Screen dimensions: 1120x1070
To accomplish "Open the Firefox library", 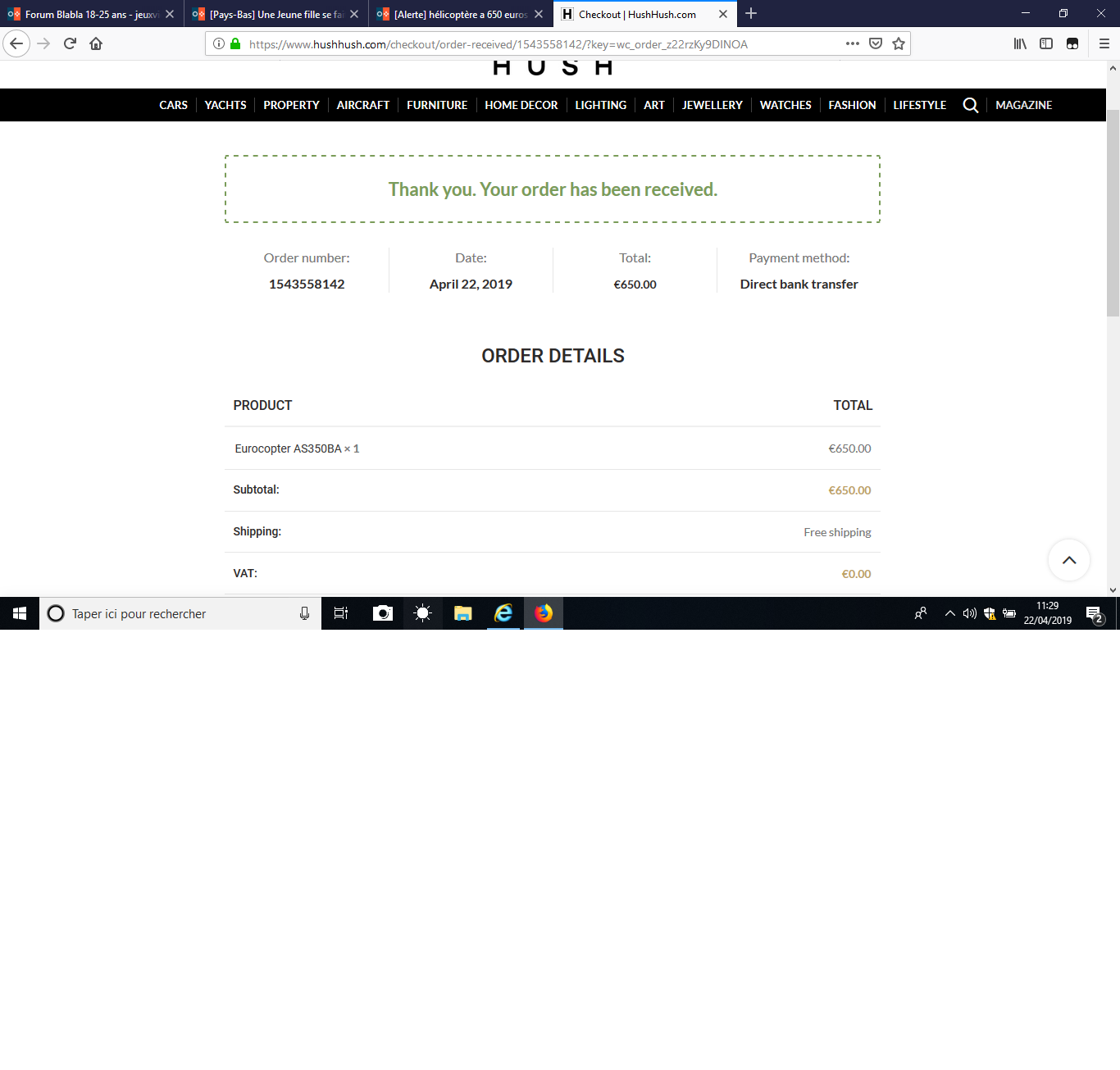I will click(1020, 43).
